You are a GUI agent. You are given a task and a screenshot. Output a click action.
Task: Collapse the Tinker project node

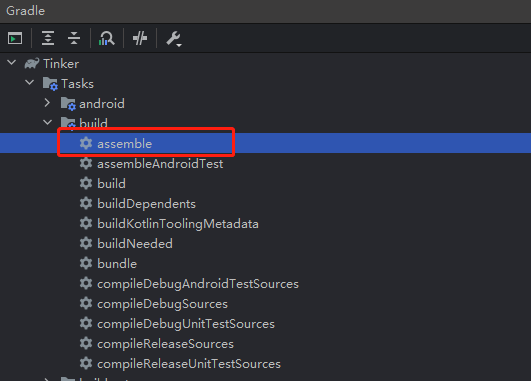pyautogui.click(x=12, y=63)
